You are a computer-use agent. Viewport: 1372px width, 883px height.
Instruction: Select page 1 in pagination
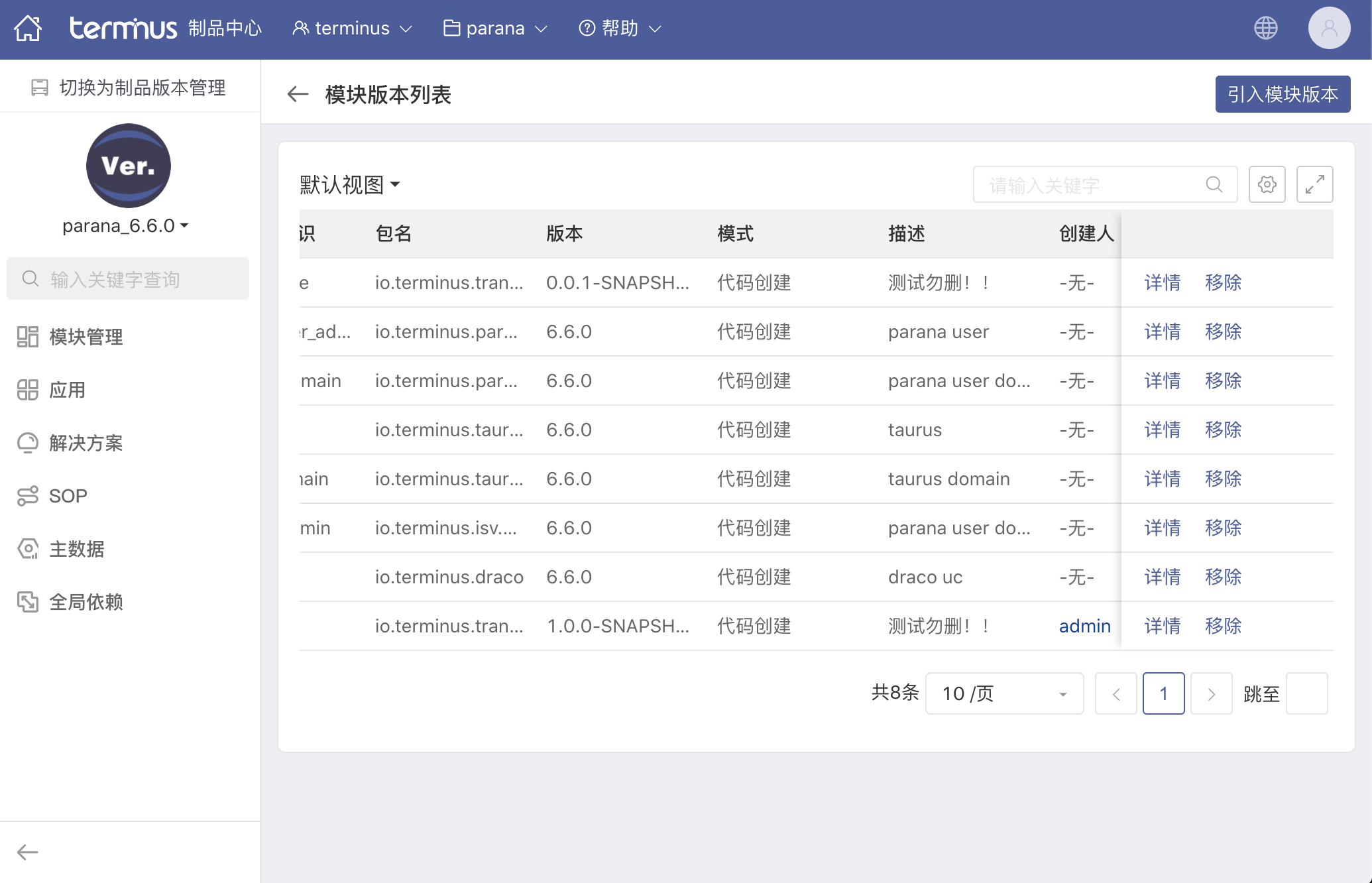pyautogui.click(x=1164, y=693)
